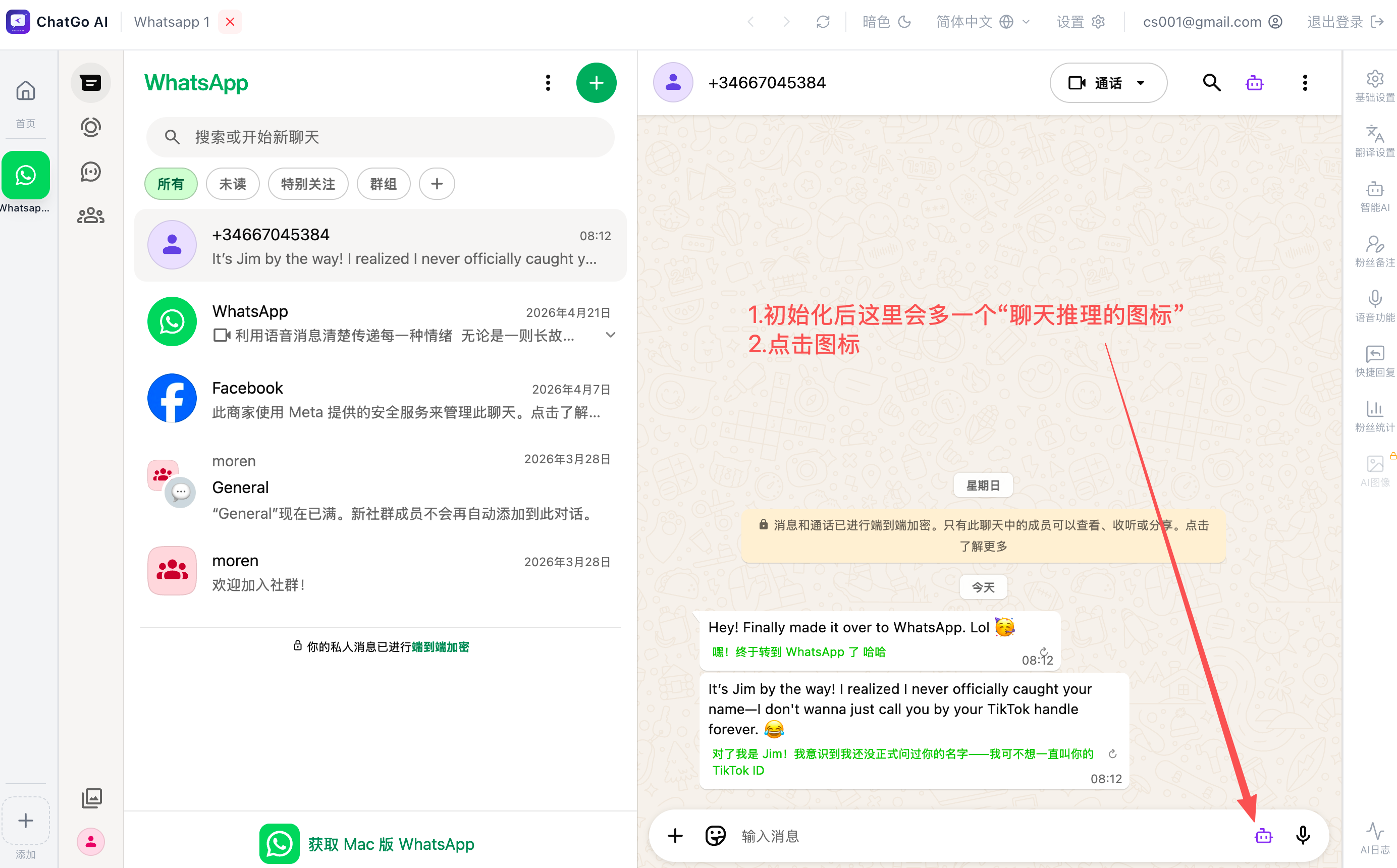Click the chat reasoning robot icon in message bar
Viewport: 1397px width, 868px height.
tap(1263, 836)
